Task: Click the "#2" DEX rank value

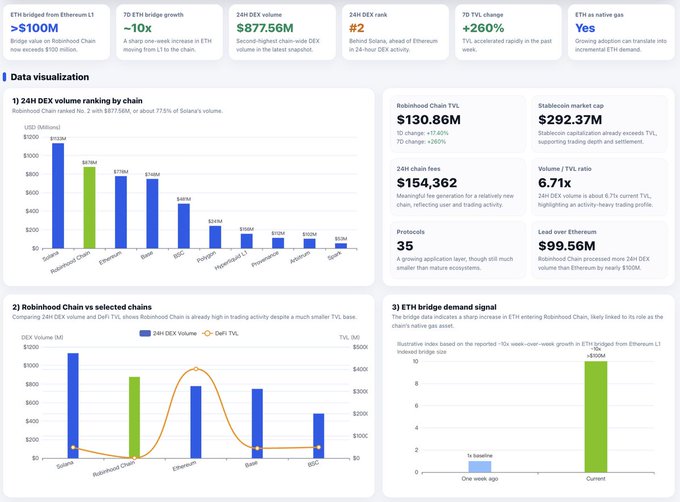Action: click(x=356, y=28)
